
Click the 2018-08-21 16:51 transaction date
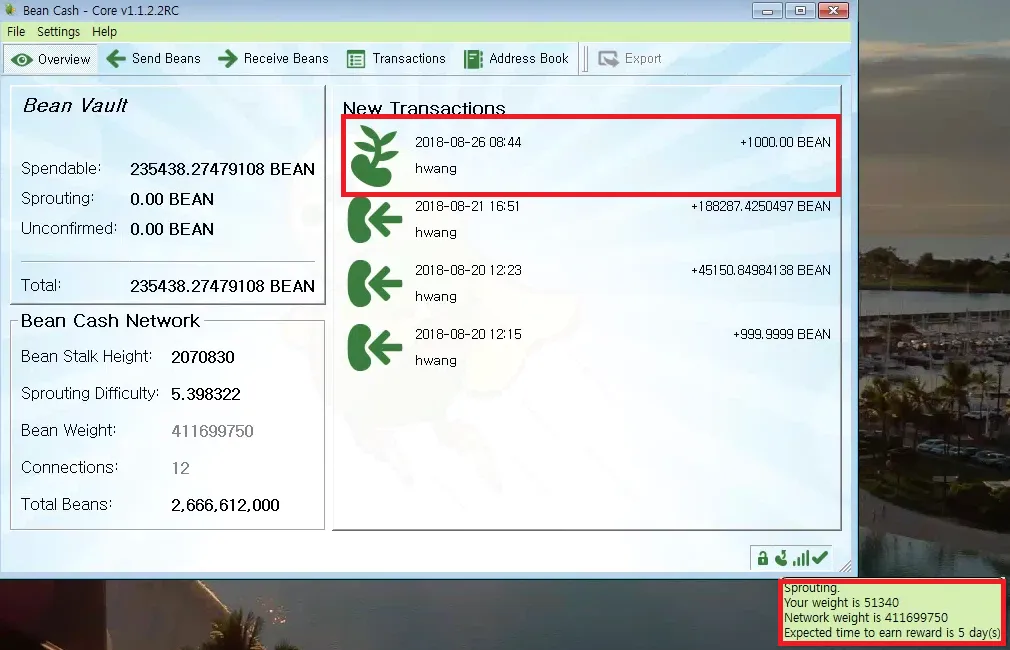pos(467,206)
